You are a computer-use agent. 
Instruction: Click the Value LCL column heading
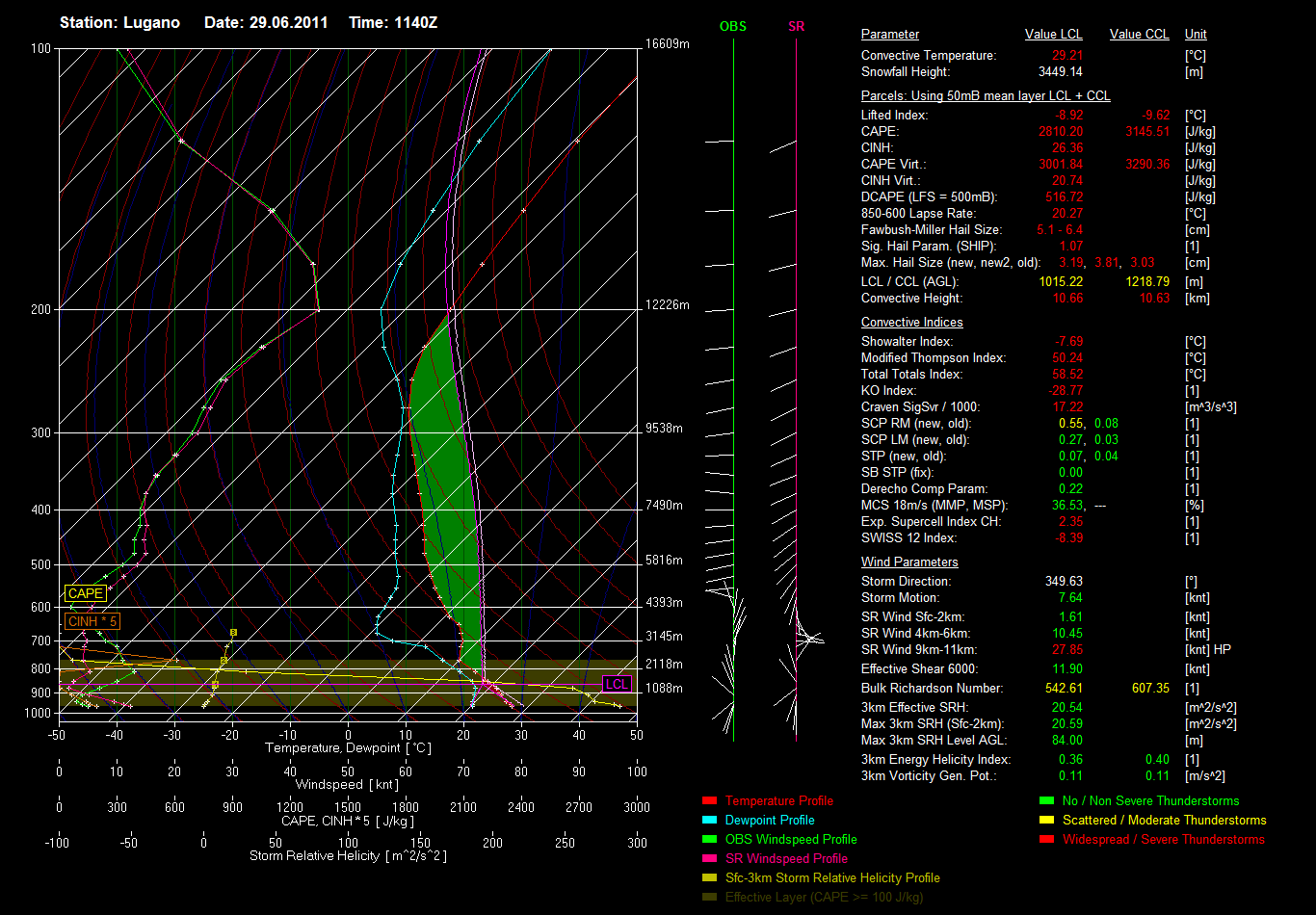pos(1054,35)
